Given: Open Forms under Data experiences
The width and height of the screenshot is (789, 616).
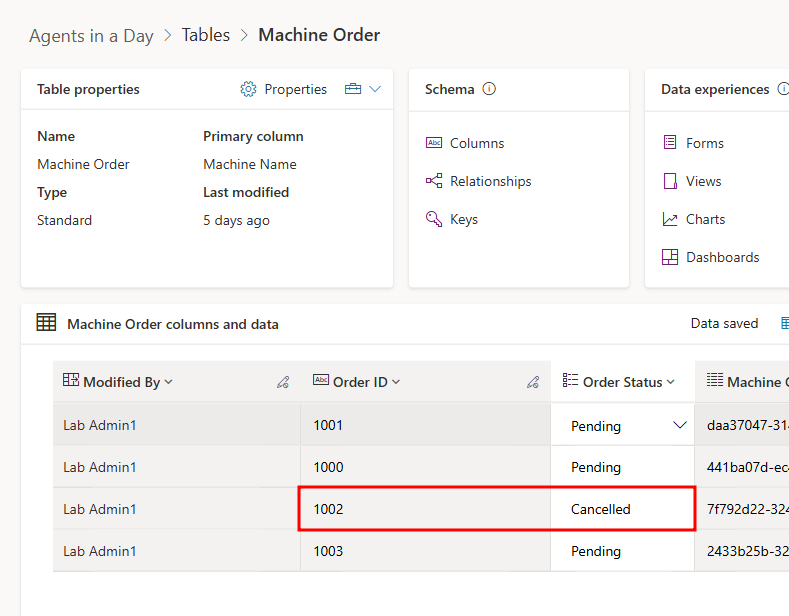Looking at the screenshot, I should pyautogui.click(x=704, y=143).
